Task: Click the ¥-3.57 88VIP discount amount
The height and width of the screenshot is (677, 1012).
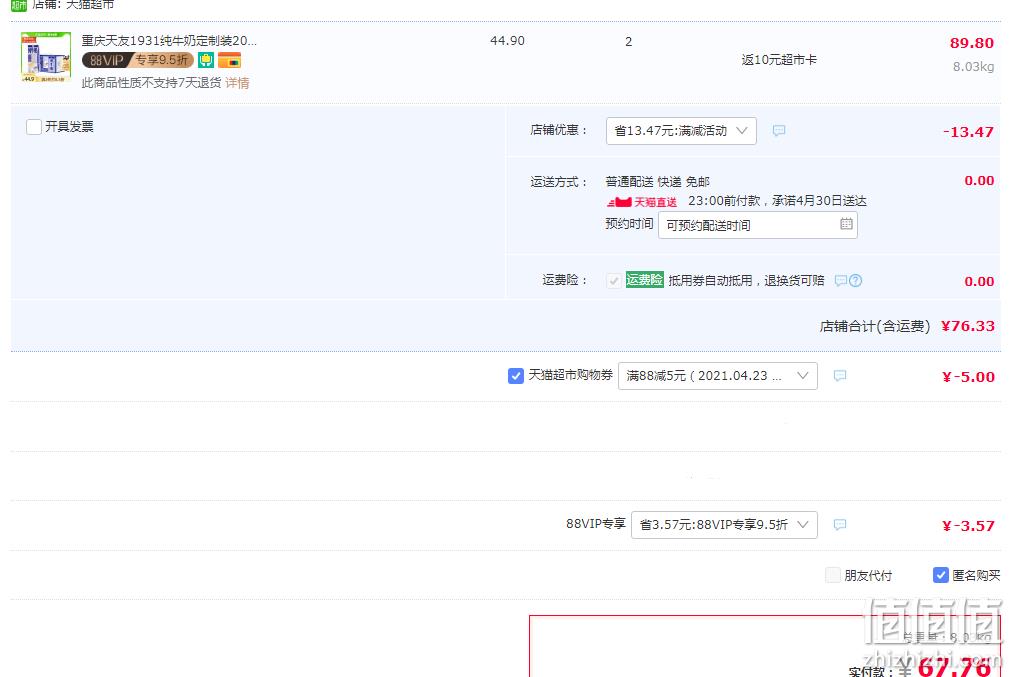Action: point(968,526)
